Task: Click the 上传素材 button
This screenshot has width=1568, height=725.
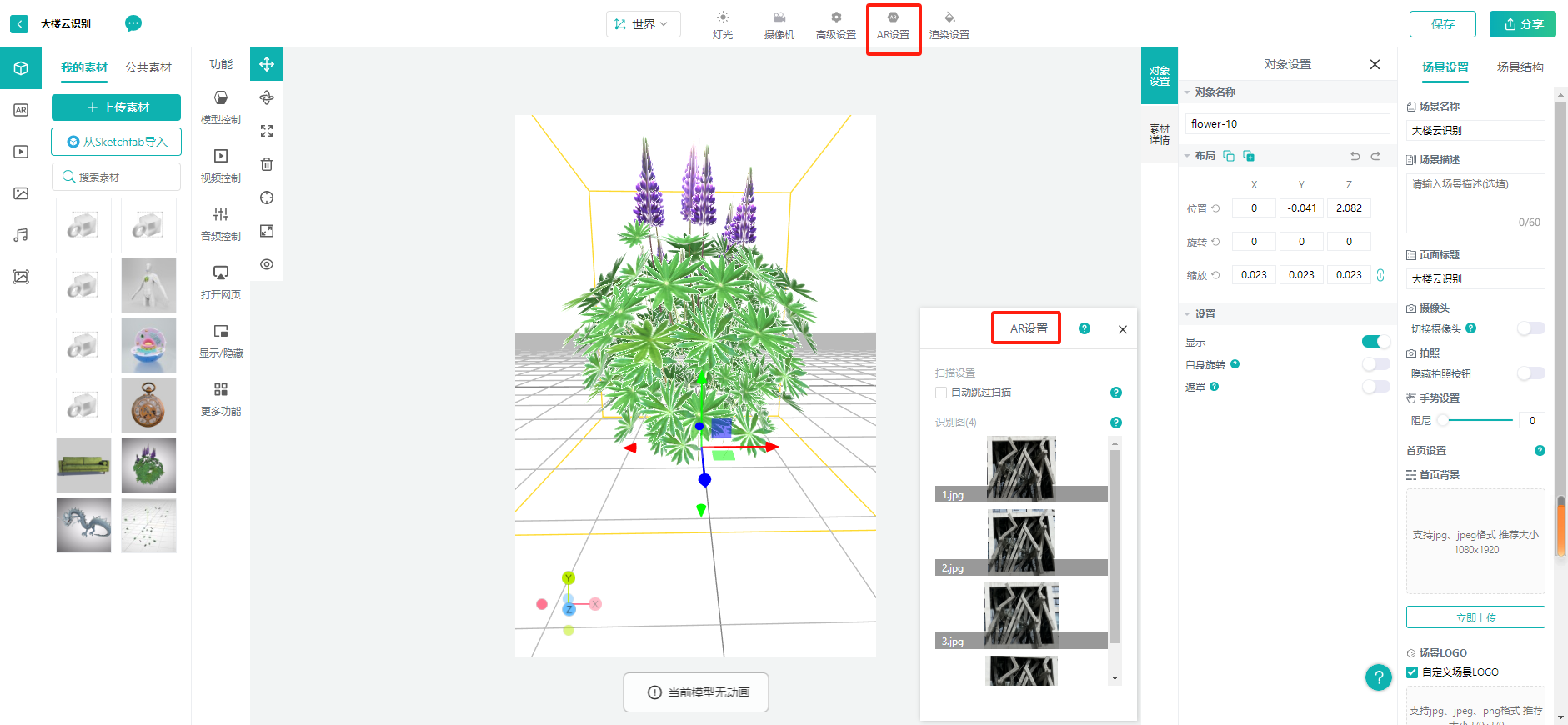Action: coord(117,107)
